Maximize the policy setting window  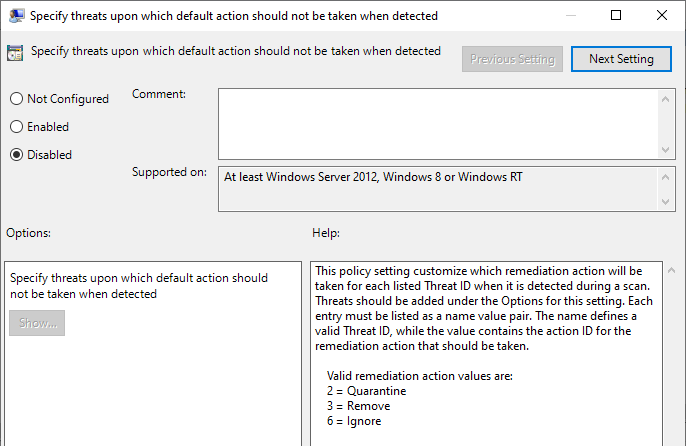[x=616, y=15]
